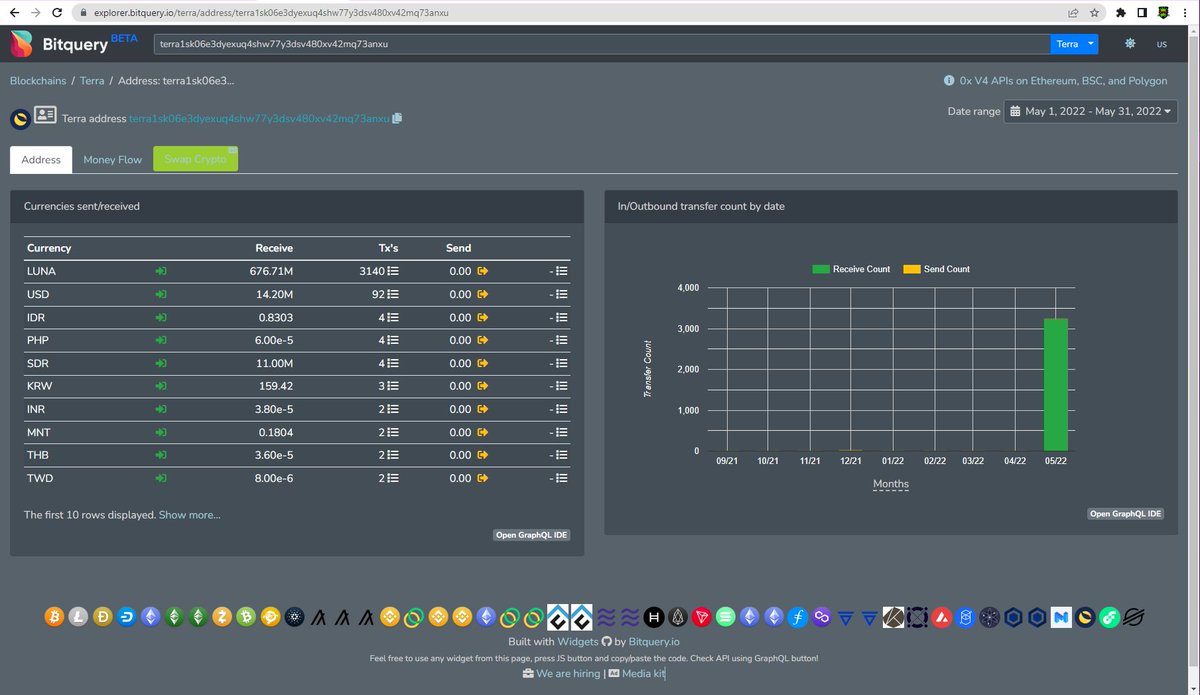This screenshot has width=1200, height=695.
Task: Expand the table with Show more
Action: point(190,515)
